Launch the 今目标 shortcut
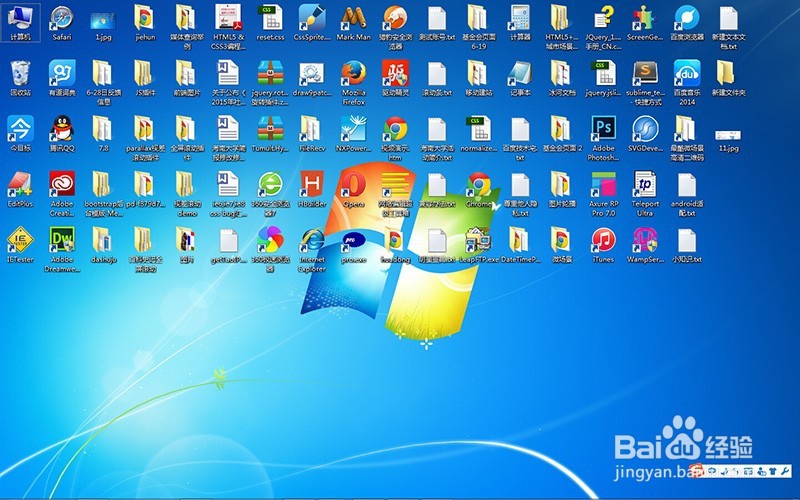Image resolution: width=800 pixels, height=500 pixels. pos(20,134)
